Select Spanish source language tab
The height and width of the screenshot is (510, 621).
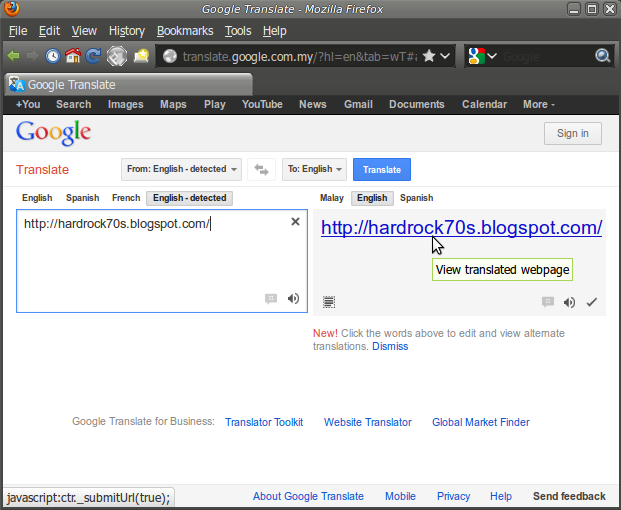pos(82,198)
